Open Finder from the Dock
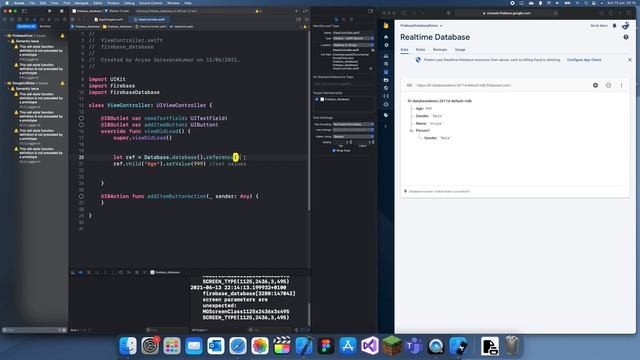The width and height of the screenshot is (640, 360). 128,346
